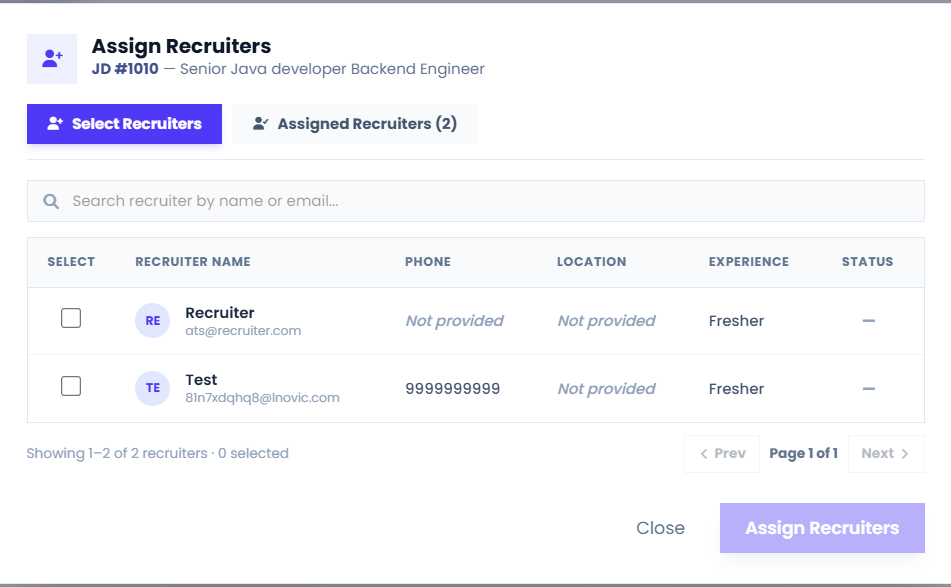Click the RE avatar badge for Recruiter
The image size is (951, 587).
(152, 320)
